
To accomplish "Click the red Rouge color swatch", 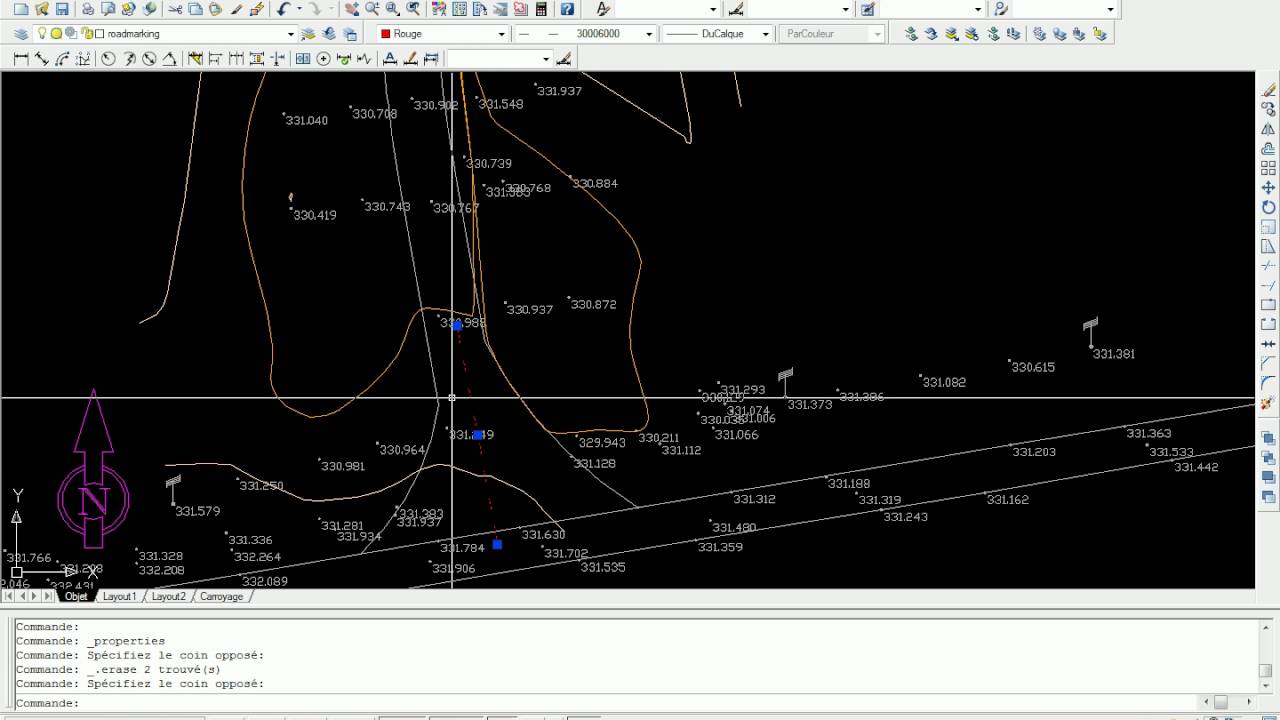I will [385, 34].
